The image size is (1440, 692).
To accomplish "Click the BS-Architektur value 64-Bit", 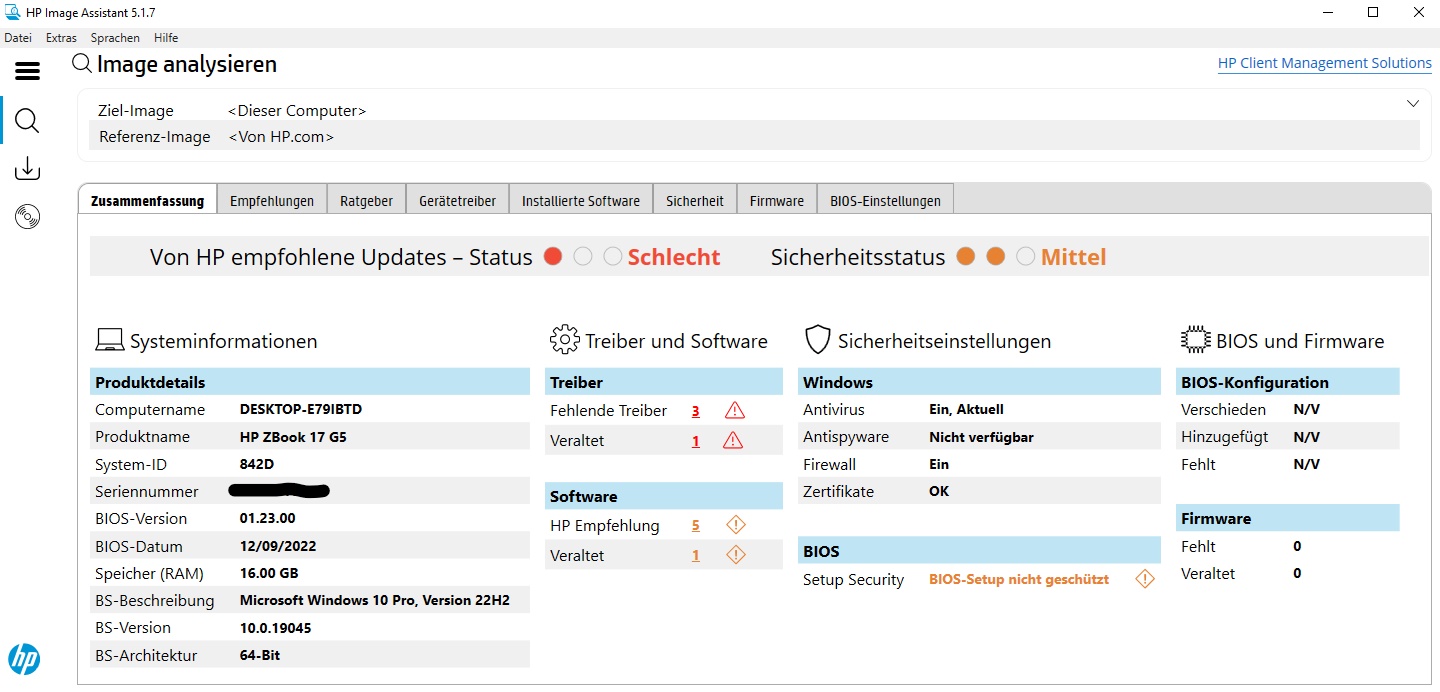I will click(260, 655).
